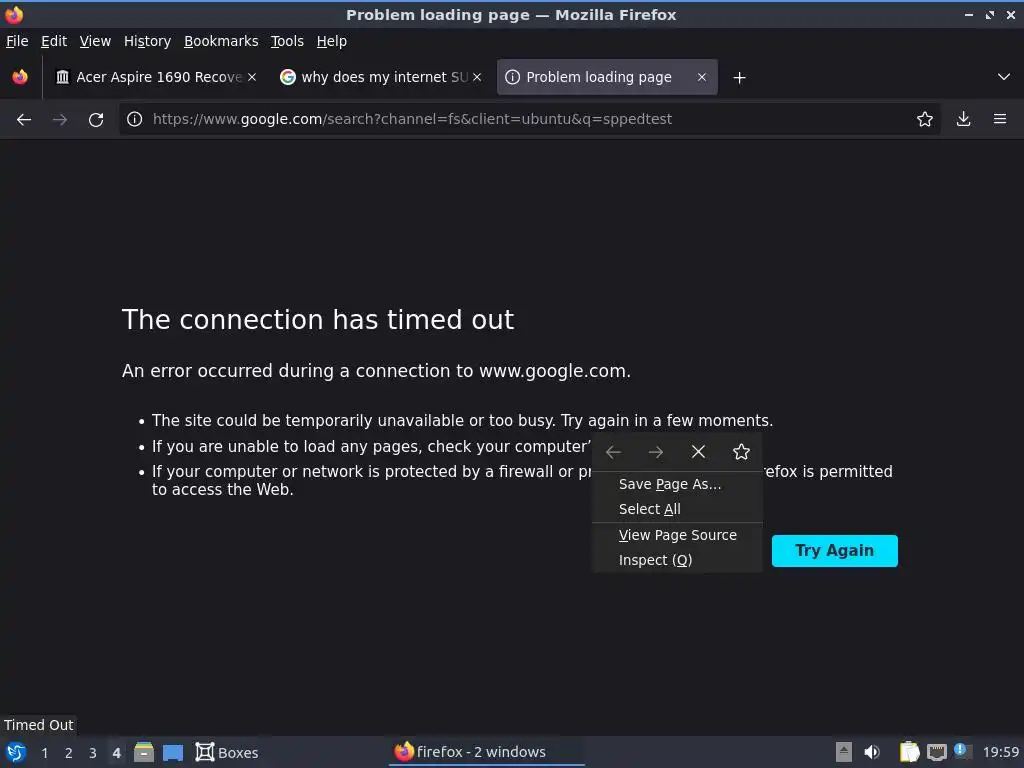Click back arrow in the context menu
Viewport: 1024px width, 768px height.
click(x=613, y=452)
